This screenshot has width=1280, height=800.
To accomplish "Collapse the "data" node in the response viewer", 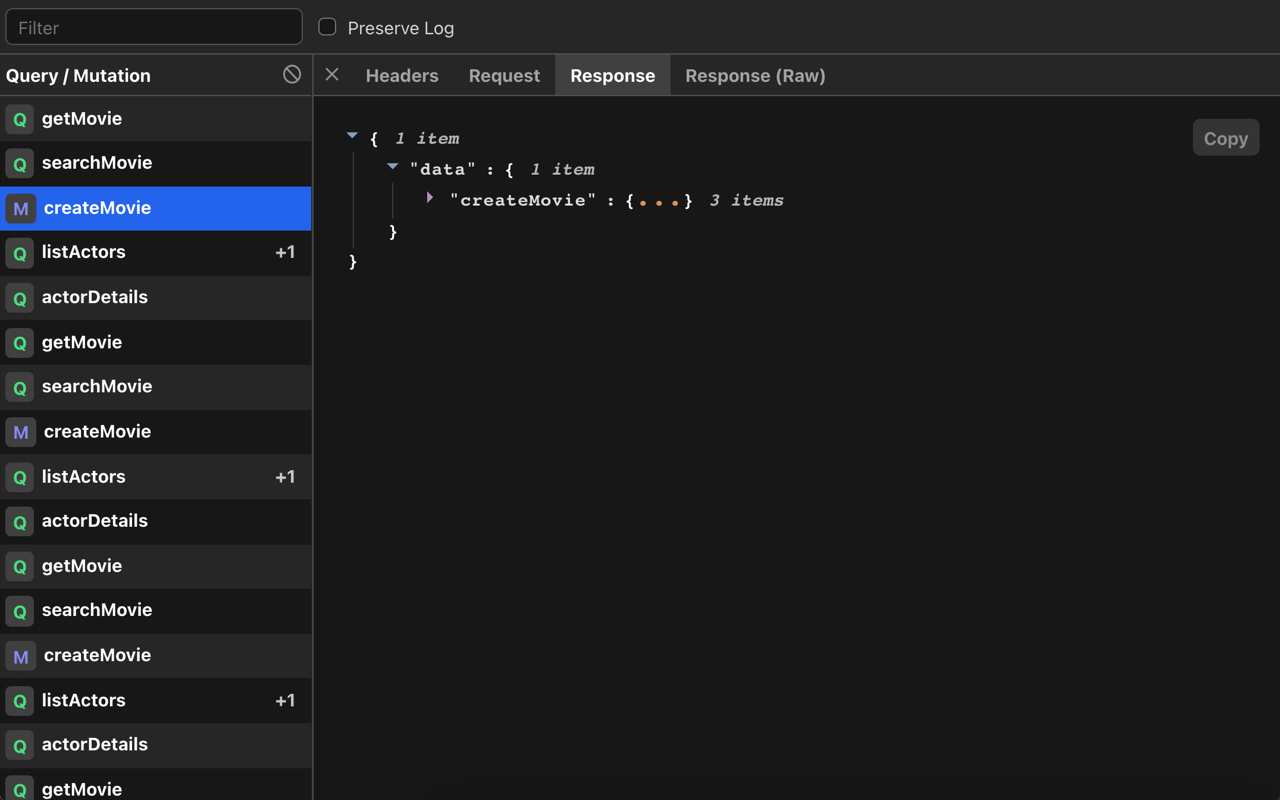I will click(392, 166).
